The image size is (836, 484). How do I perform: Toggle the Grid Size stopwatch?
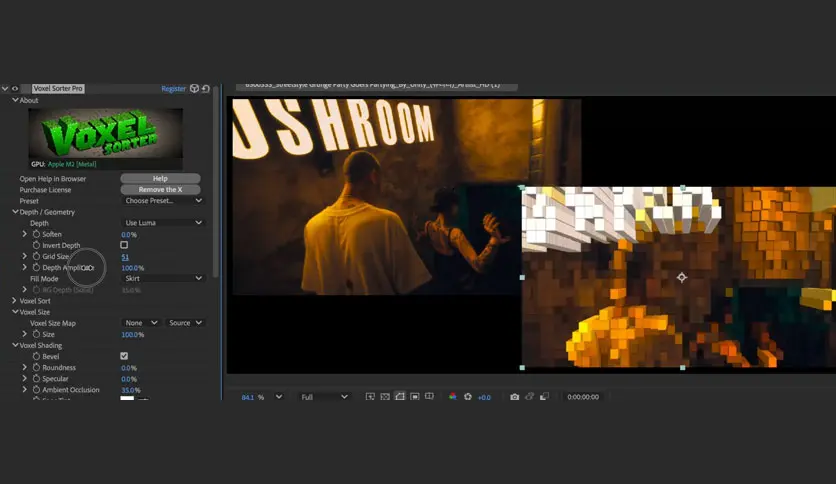click(x=36, y=256)
